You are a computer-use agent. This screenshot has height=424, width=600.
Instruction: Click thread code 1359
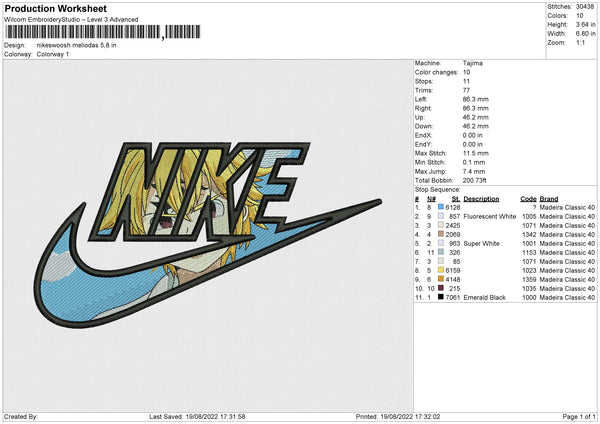pos(529,279)
